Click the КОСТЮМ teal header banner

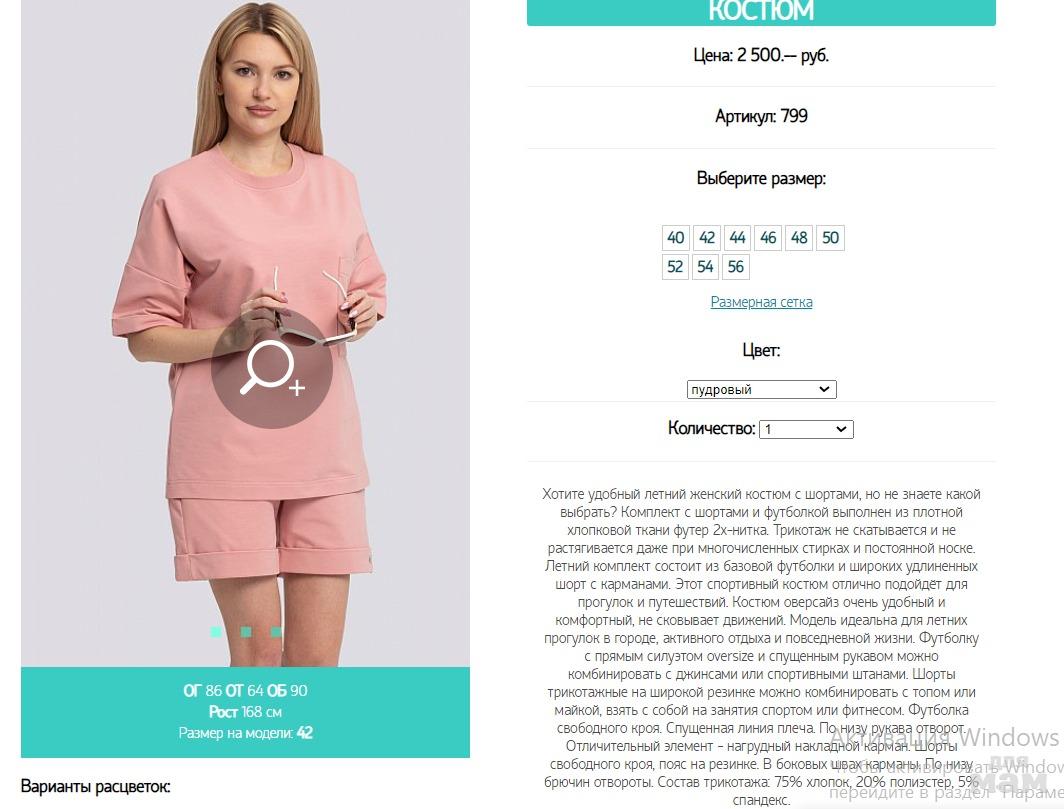point(761,12)
